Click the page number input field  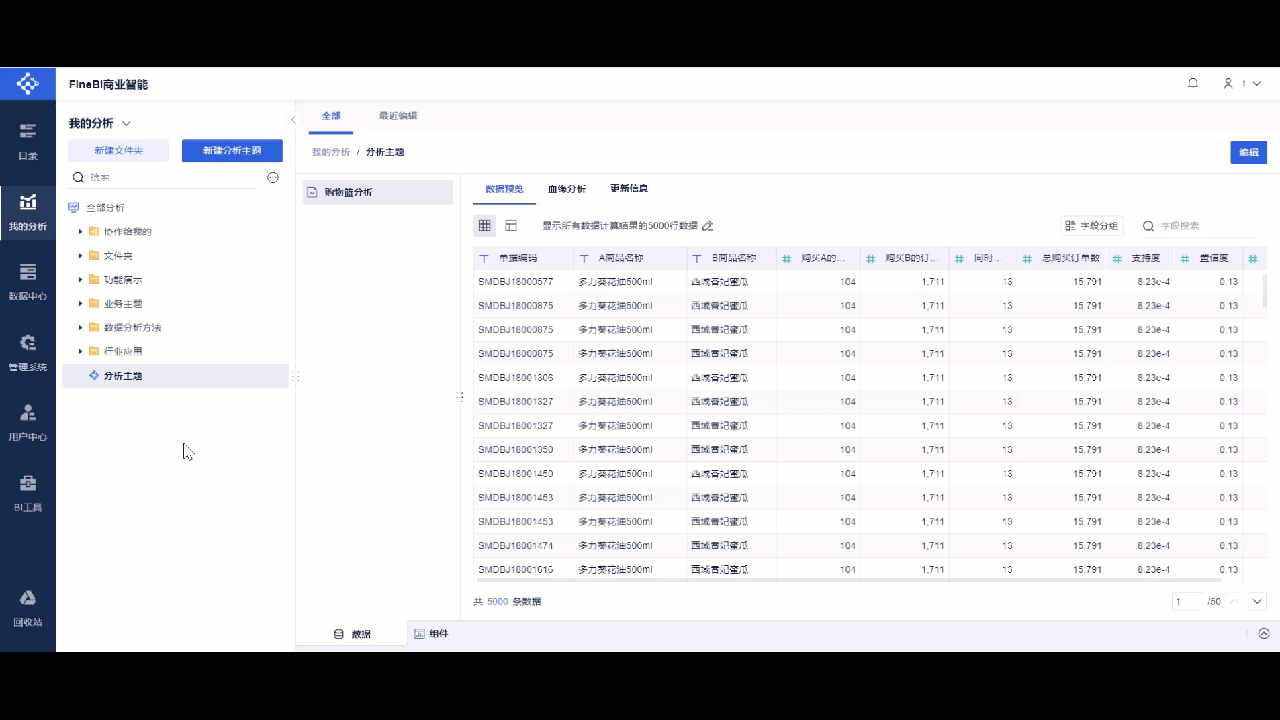coord(1188,601)
